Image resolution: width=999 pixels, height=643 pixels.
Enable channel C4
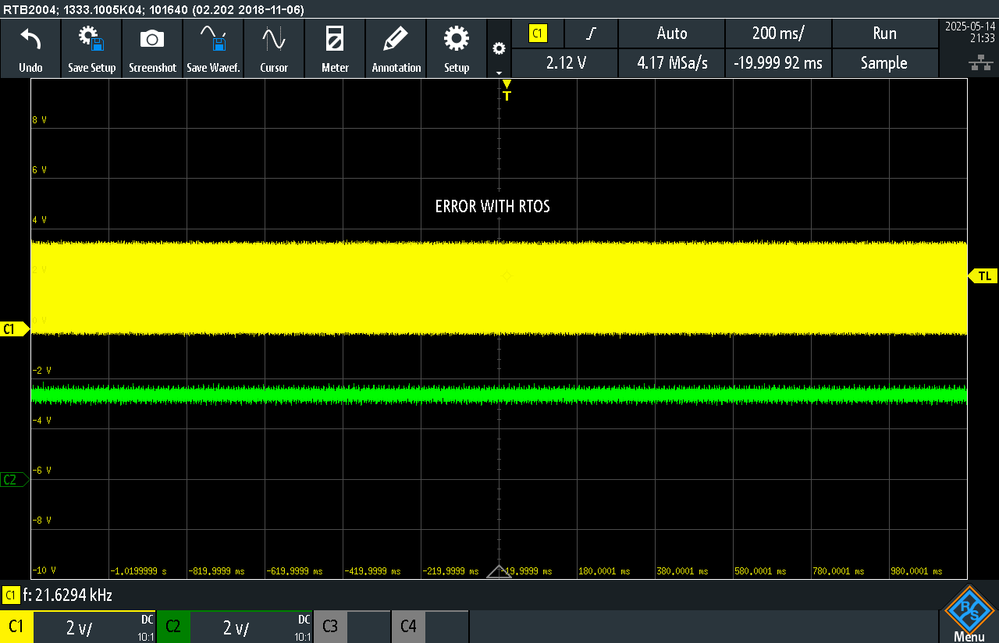pos(408,626)
